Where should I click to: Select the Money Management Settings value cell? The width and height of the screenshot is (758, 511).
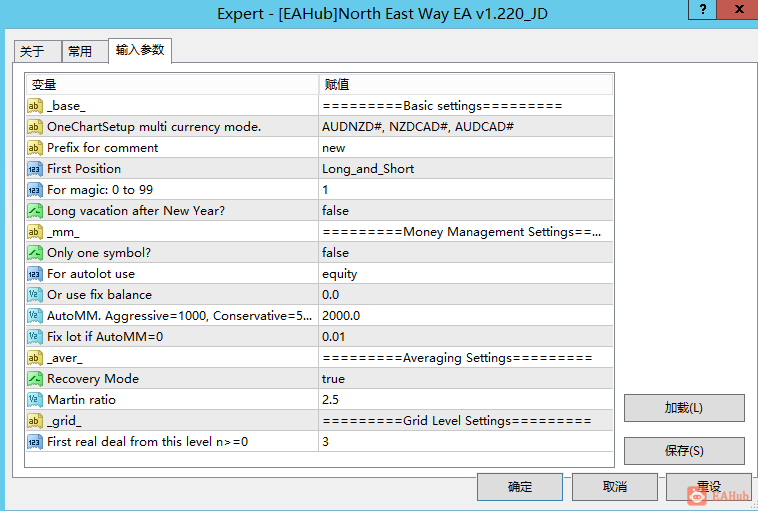tap(466, 232)
